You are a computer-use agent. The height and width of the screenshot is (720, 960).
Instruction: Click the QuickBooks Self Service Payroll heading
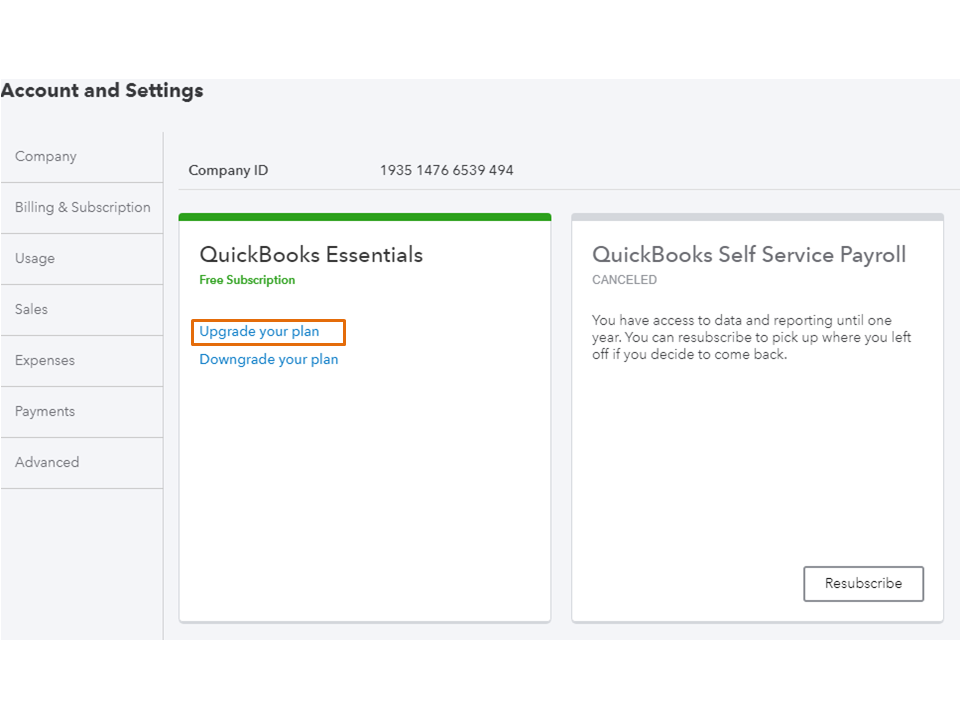coord(749,255)
